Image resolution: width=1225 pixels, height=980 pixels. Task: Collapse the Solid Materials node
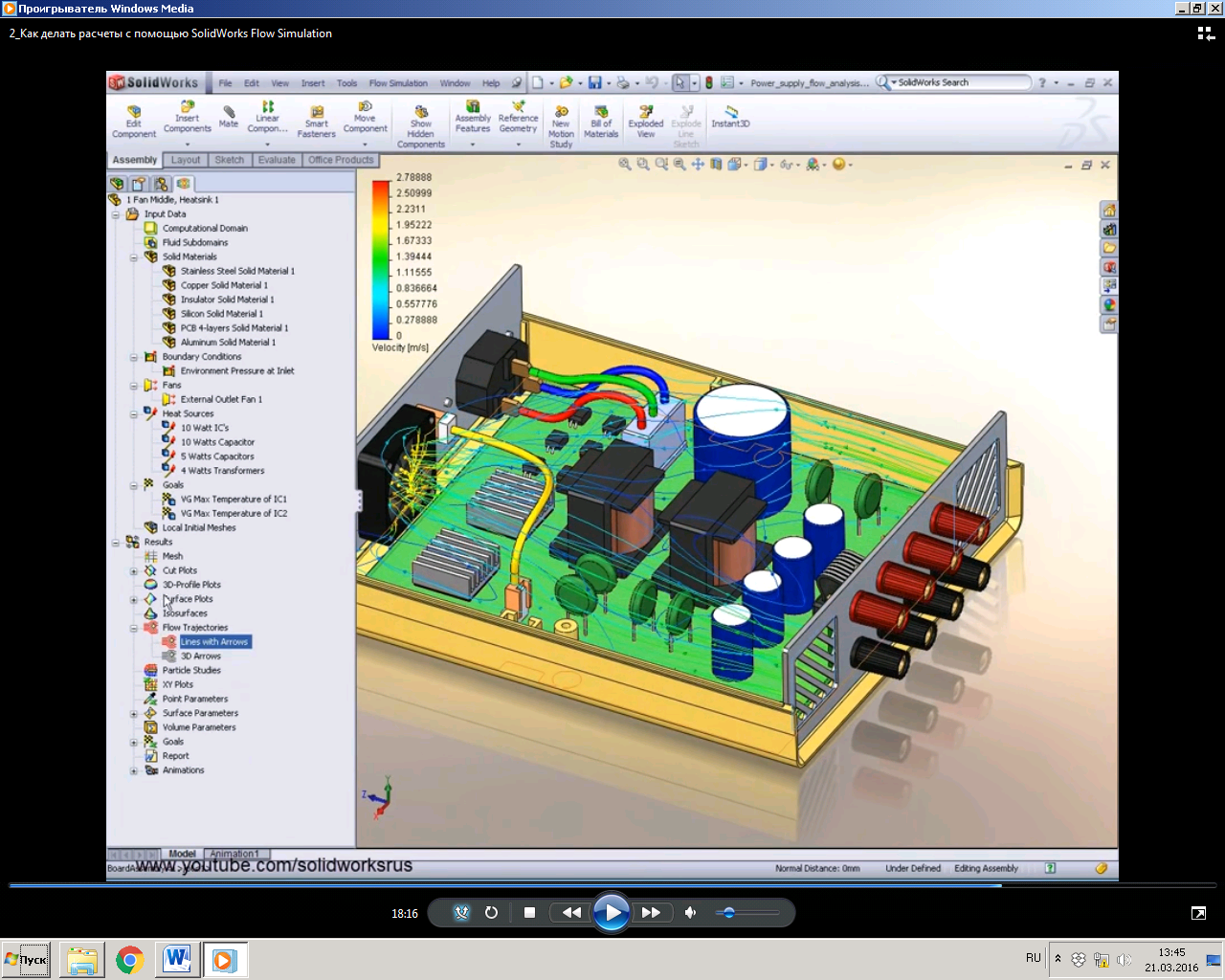pyautogui.click(x=134, y=257)
